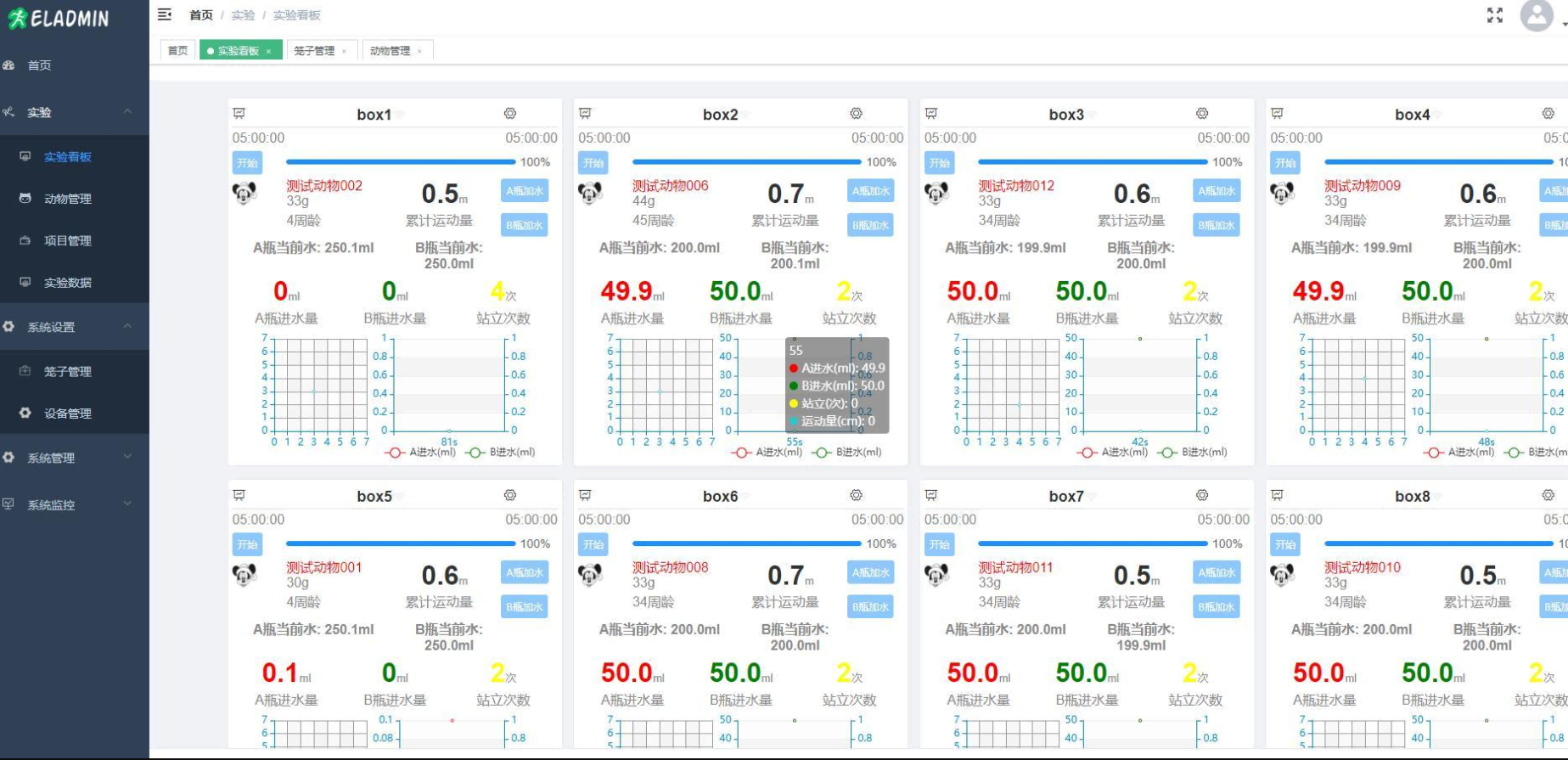Click box3 progress bar at 100%

tap(1093, 161)
